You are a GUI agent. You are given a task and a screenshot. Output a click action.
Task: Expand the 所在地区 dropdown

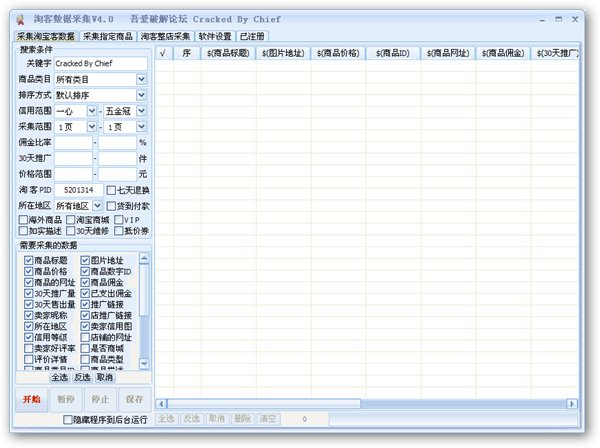(x=98, y=206)
